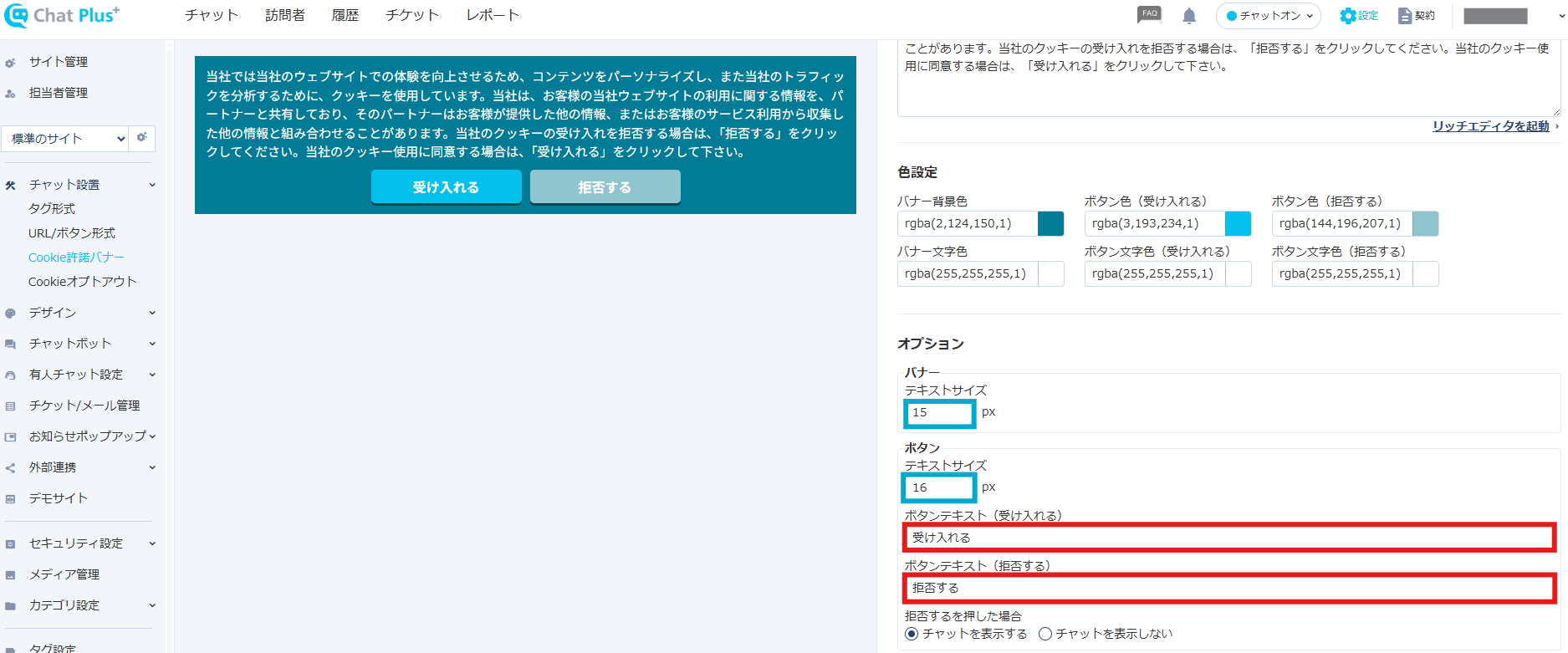
Task: Click gear icon beside site selector
Action: tap(142, 137)
